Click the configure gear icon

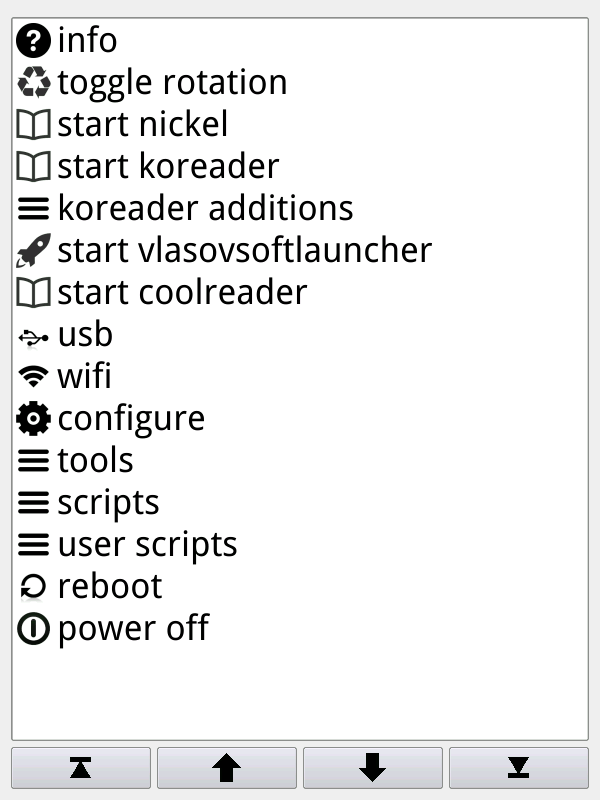(34, 419)
